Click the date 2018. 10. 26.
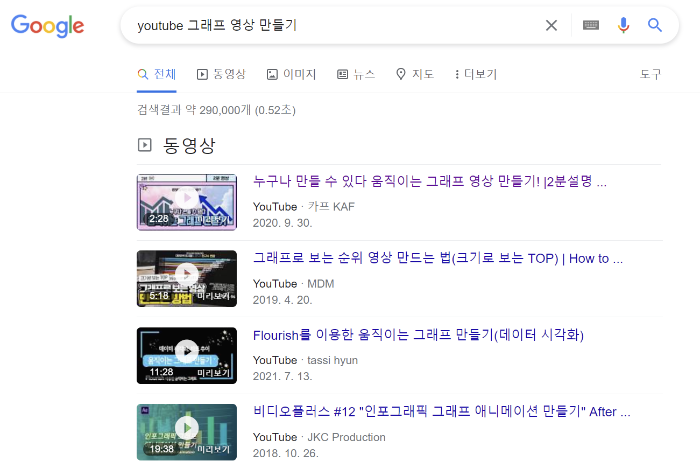The height and width of the screenshot is (467, 700). (286, 453)
